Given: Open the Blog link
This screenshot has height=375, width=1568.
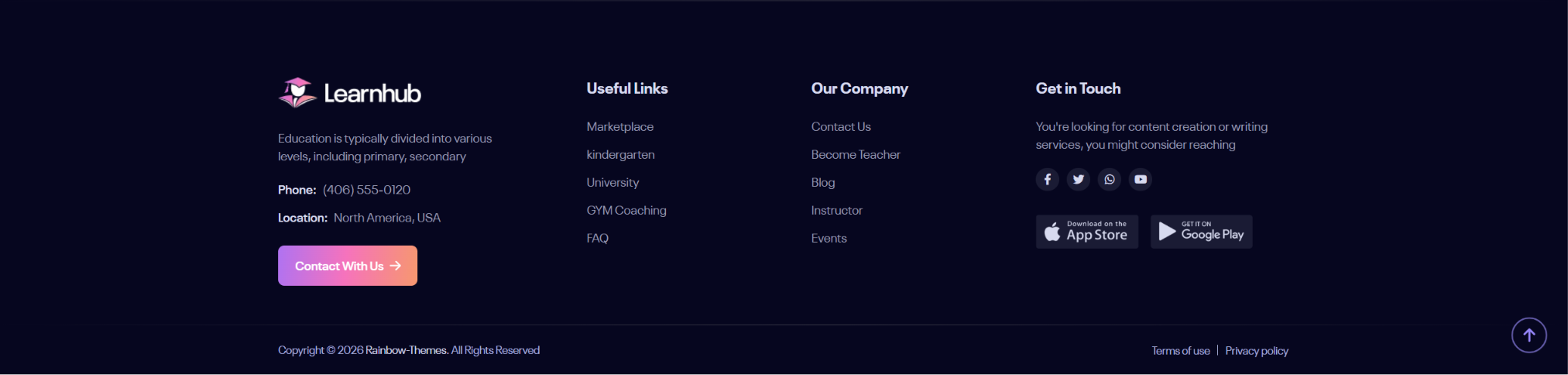Looking at the screenshot, I should pyautogui.click(x=823, y=182).
